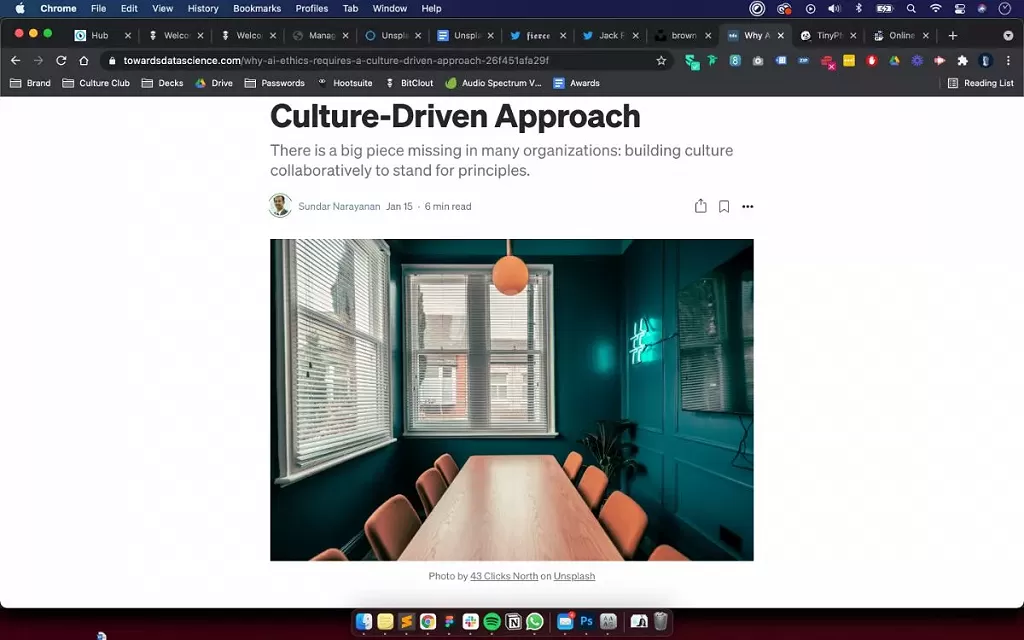This screenshot has height=640, width=1024.
Task: Bookmark the article with the save icon
Action: pos(724,206)
